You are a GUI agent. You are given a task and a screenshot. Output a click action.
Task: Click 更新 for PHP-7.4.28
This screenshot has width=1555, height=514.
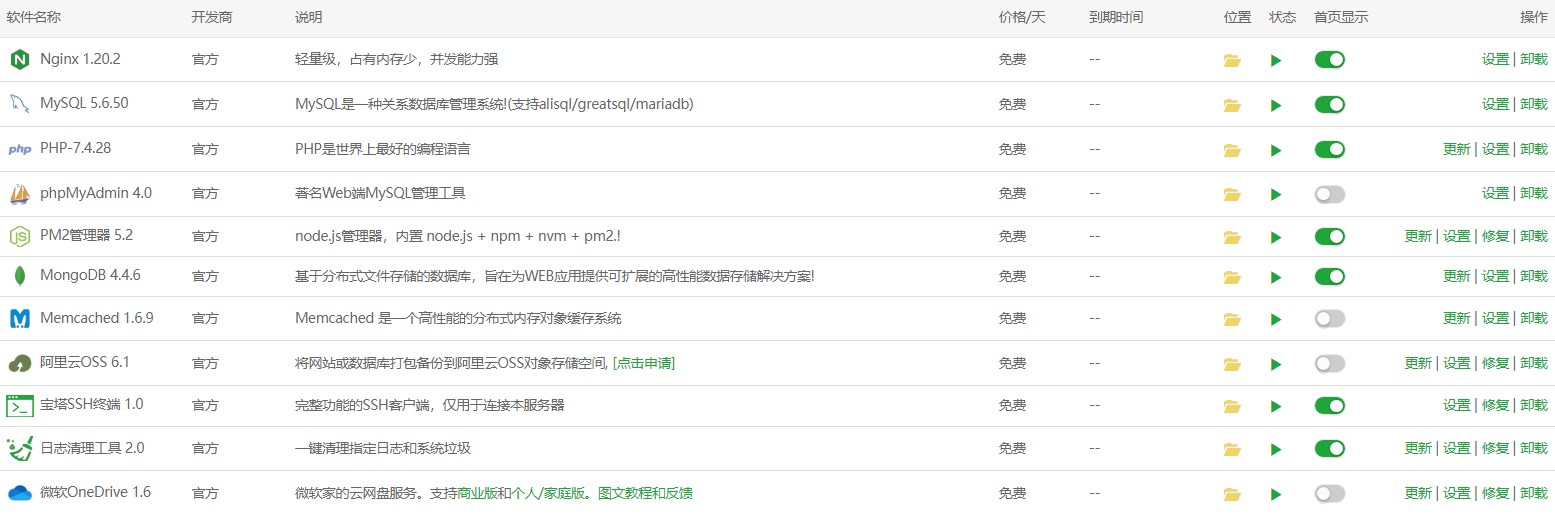tap(1457, 149)
